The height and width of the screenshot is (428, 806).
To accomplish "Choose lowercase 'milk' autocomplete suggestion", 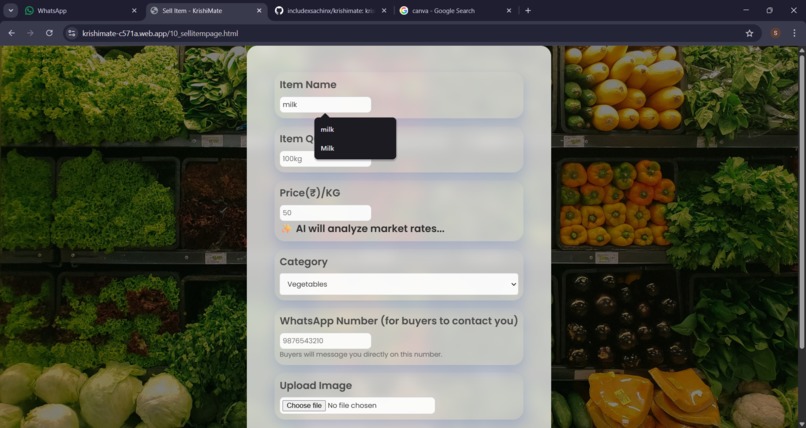I will [x=355, y=129].
